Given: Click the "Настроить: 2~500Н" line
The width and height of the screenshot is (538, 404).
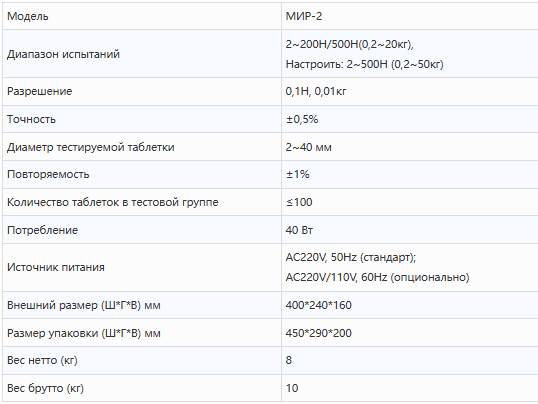Looking at the screenshot, I should (364, 64).
